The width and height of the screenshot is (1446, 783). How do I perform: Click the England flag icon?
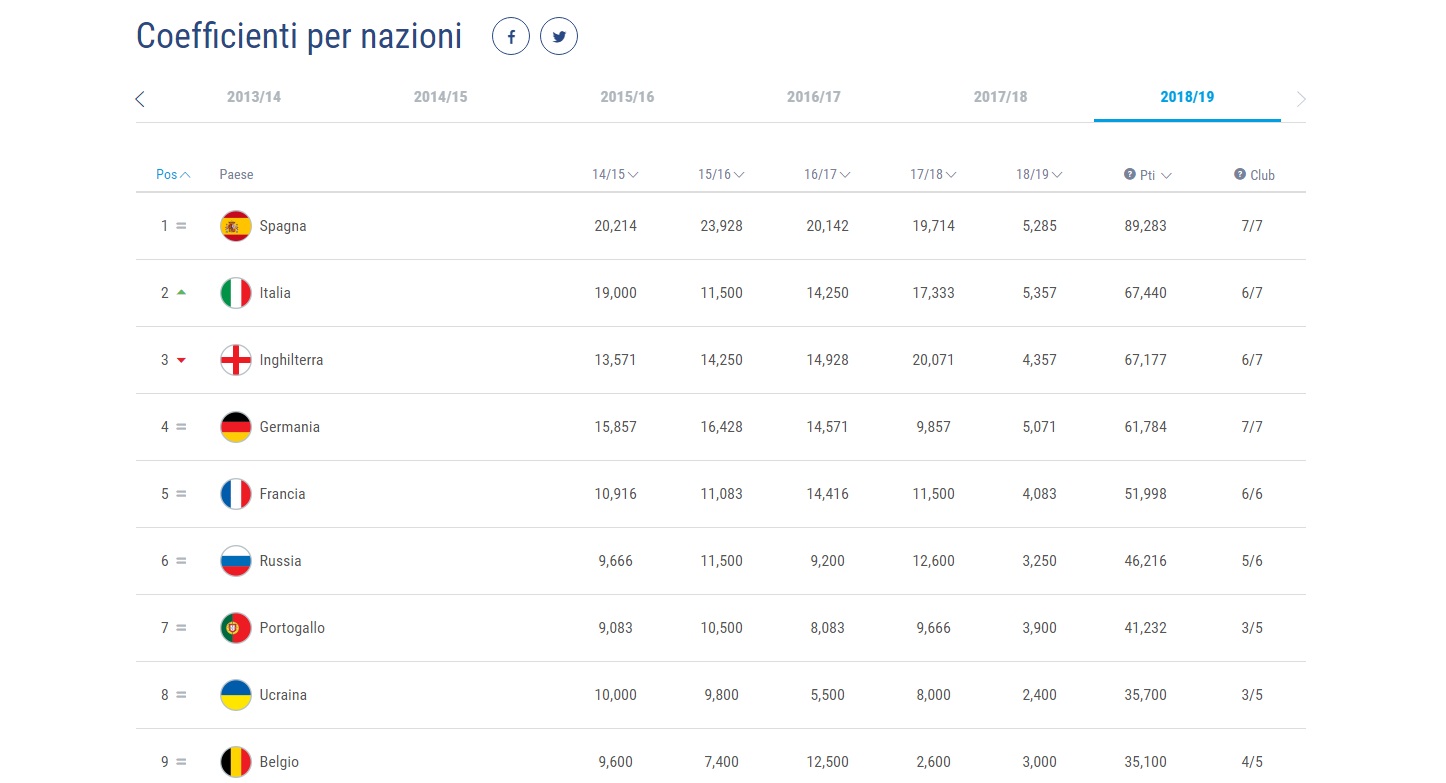pos(236,360)
